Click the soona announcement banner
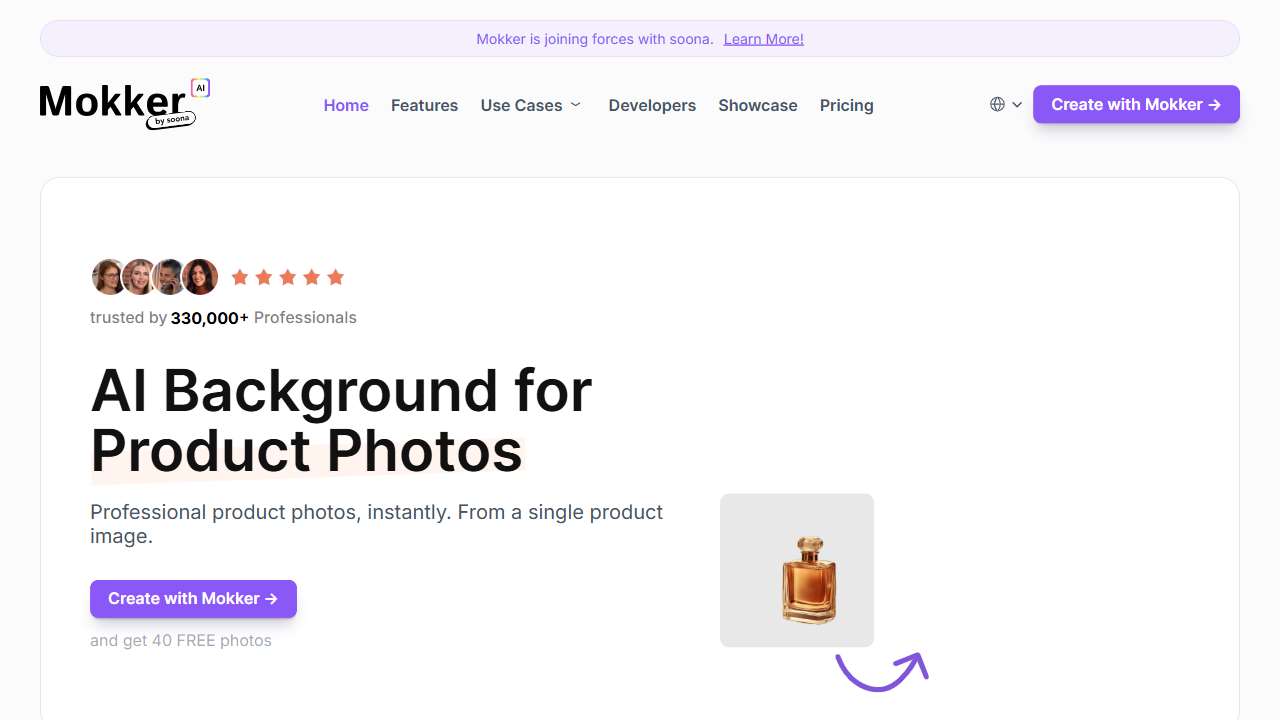Viewport: 1280px width, 720px height. coord(594,39)
